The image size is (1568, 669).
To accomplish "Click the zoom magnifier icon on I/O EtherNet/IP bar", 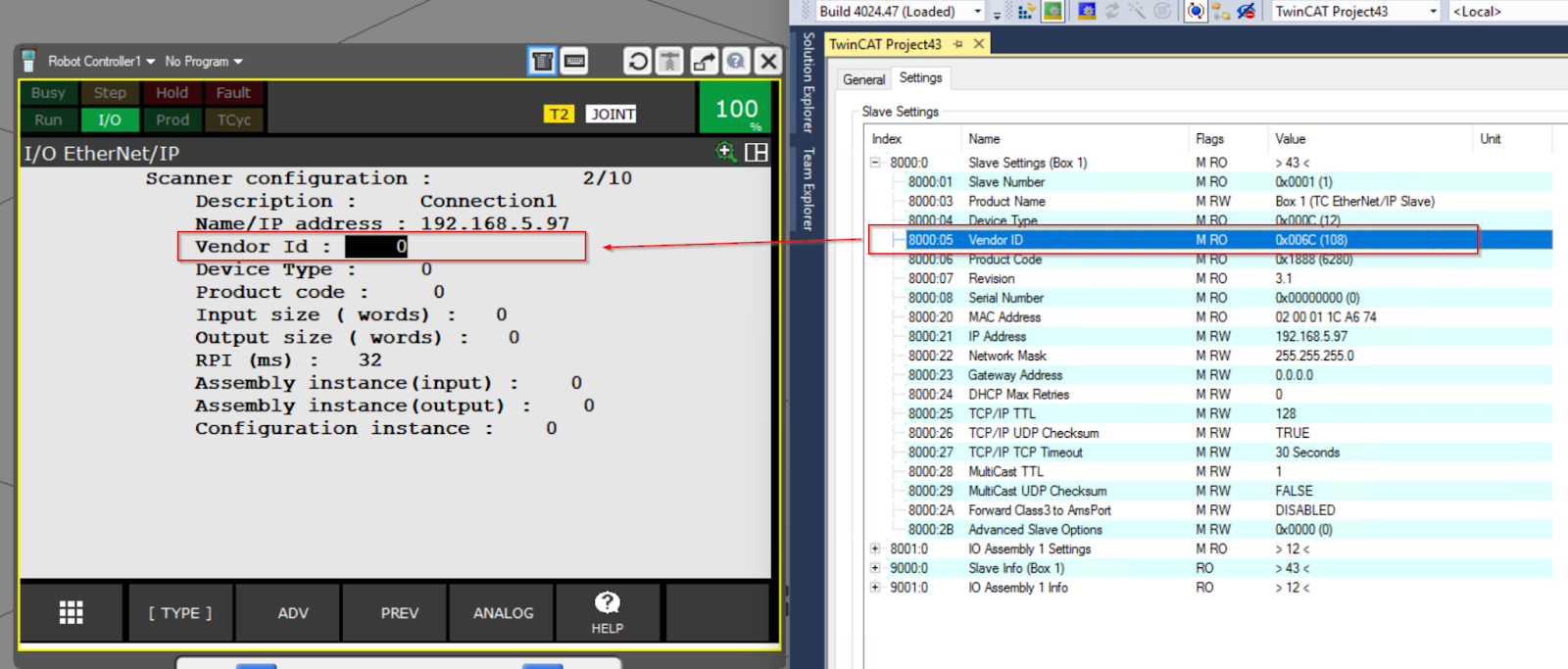I will (726, 152).
